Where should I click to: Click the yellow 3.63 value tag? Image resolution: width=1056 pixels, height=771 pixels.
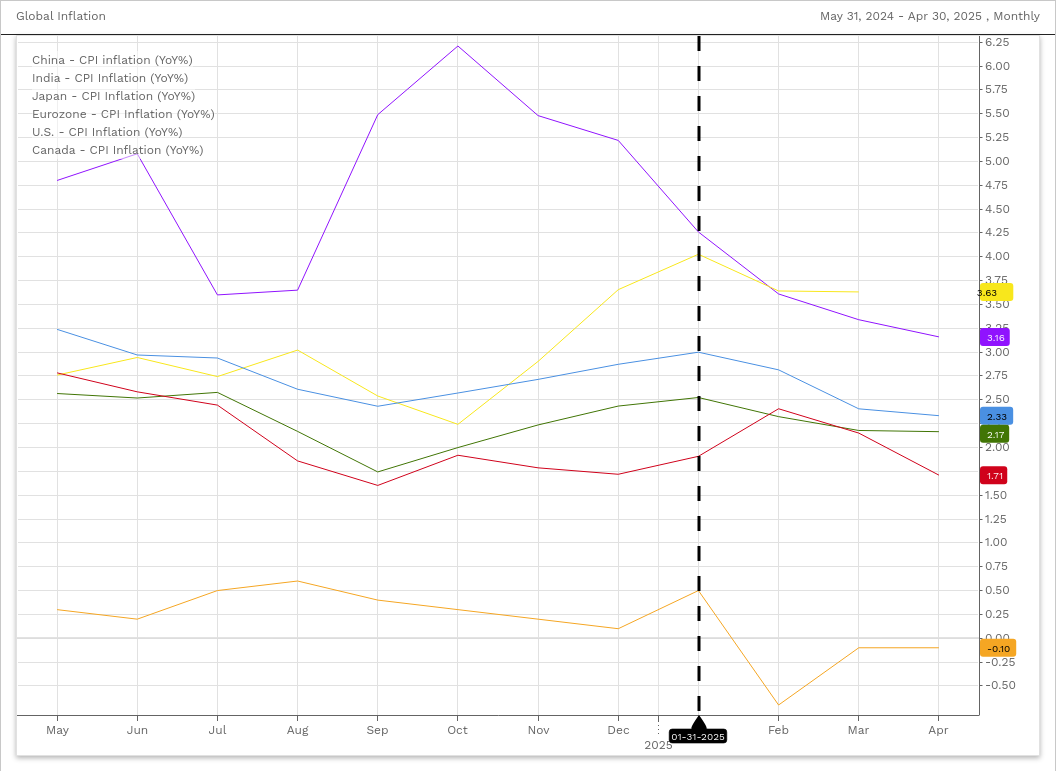pos(994,293)
